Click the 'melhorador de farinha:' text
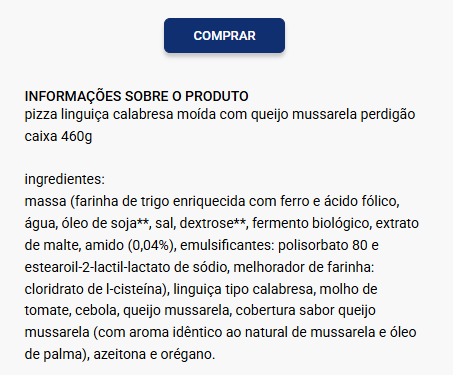Screen dimensions: 453x375 (303, 267)
